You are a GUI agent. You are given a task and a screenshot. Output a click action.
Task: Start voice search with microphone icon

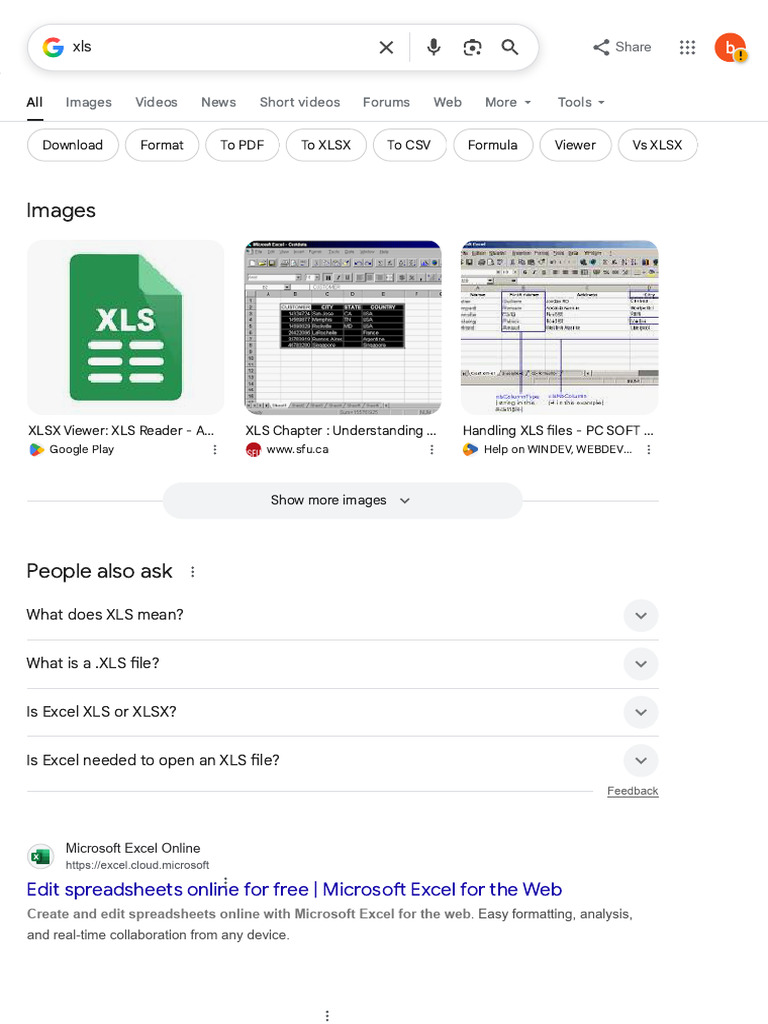tap(434, 47)
